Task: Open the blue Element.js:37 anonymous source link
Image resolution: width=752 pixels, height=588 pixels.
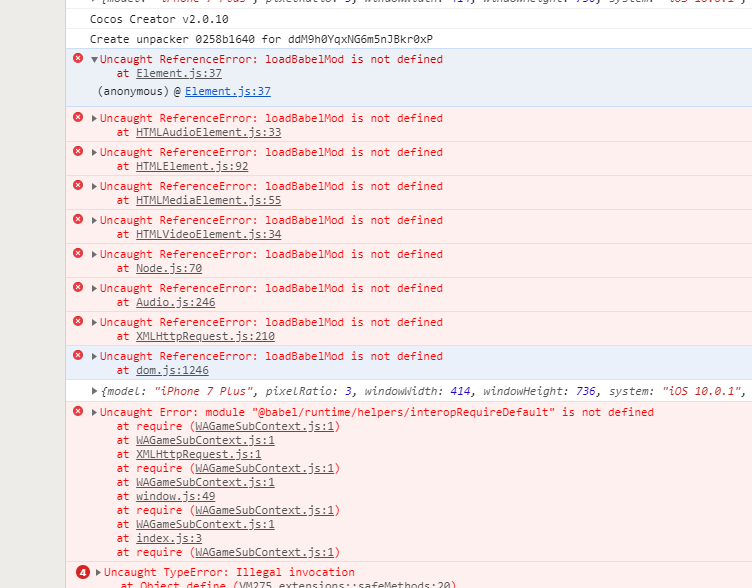Action: pyautogui.click(x=228, y=91)
